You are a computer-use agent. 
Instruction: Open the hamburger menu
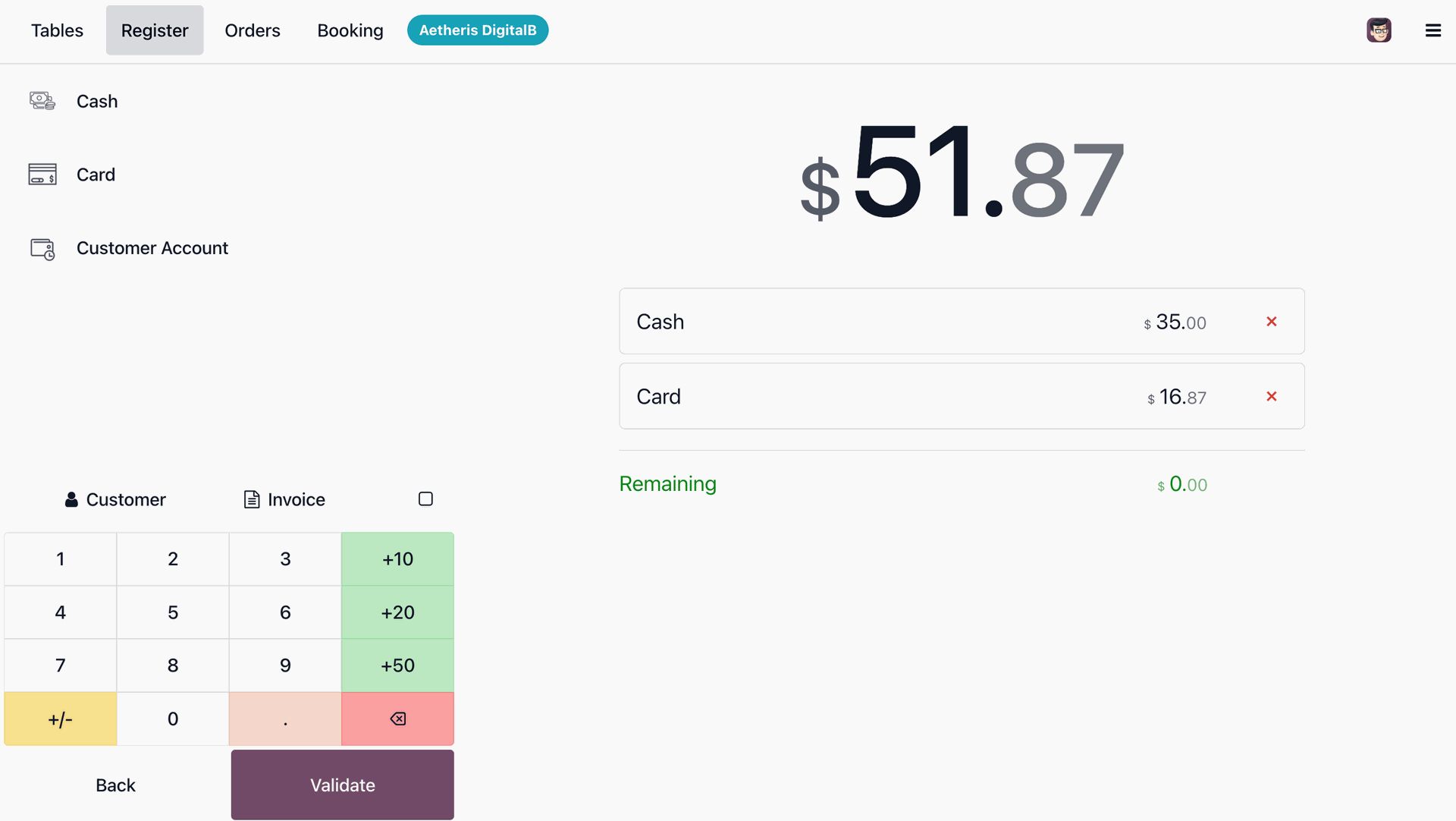(x=1432, y=30)
